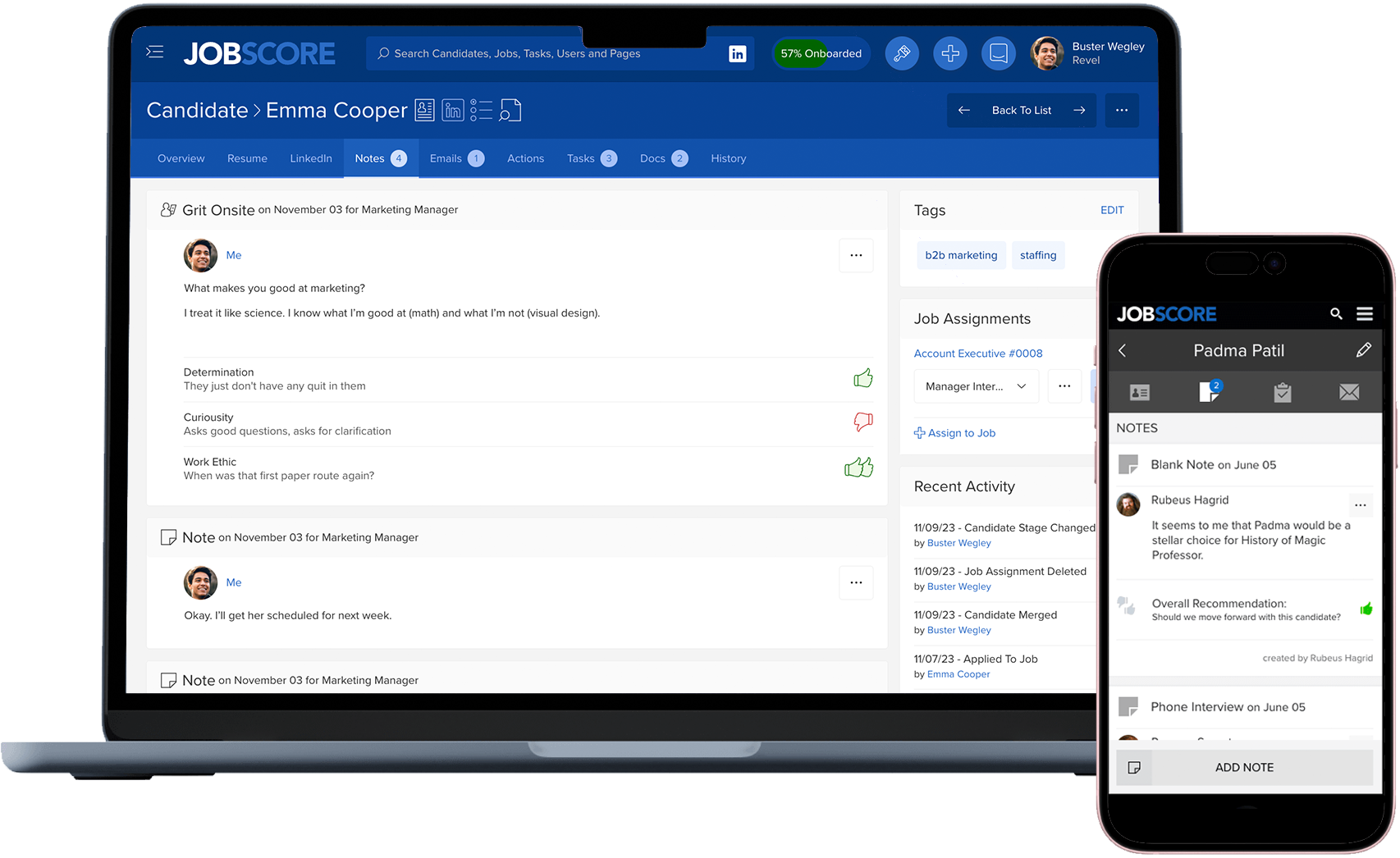Open Account Executive #0008 job link
This screenshot has width=1400, height=858.
click(x=978, y=354)
